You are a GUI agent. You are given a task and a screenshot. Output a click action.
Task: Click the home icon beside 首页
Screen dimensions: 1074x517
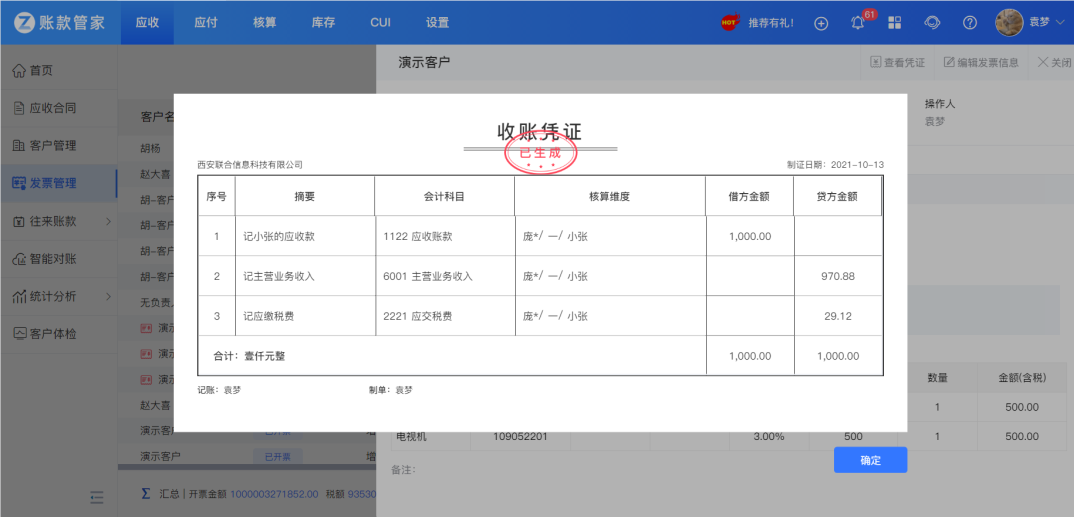pyautogui.click(x=19, y=70)
